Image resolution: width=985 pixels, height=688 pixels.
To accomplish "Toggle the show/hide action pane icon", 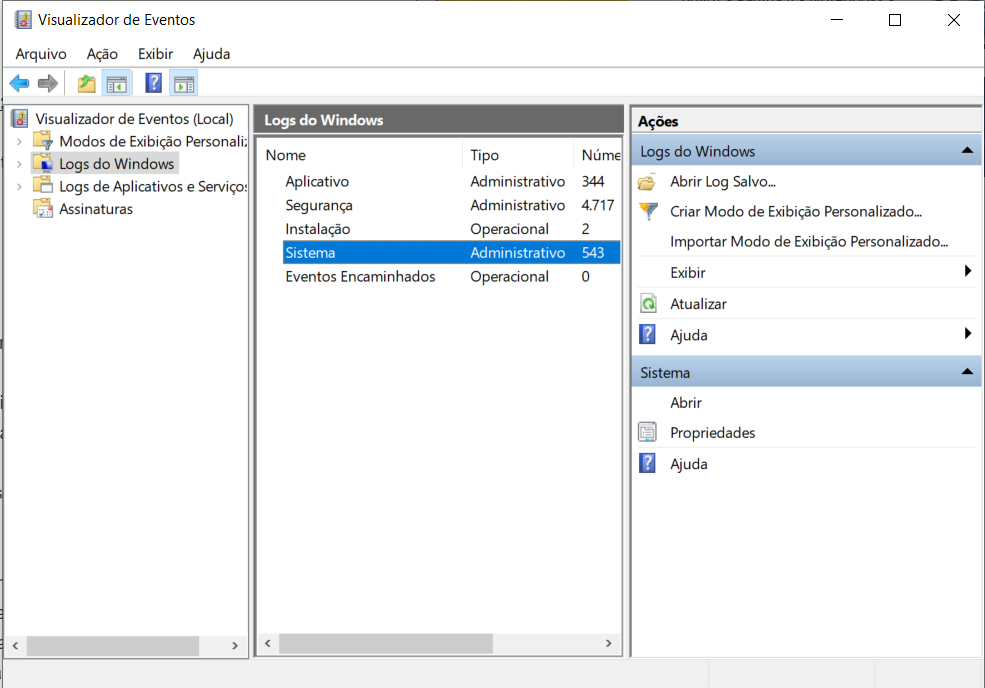I will pyautogui.click(x=183, y=84).
